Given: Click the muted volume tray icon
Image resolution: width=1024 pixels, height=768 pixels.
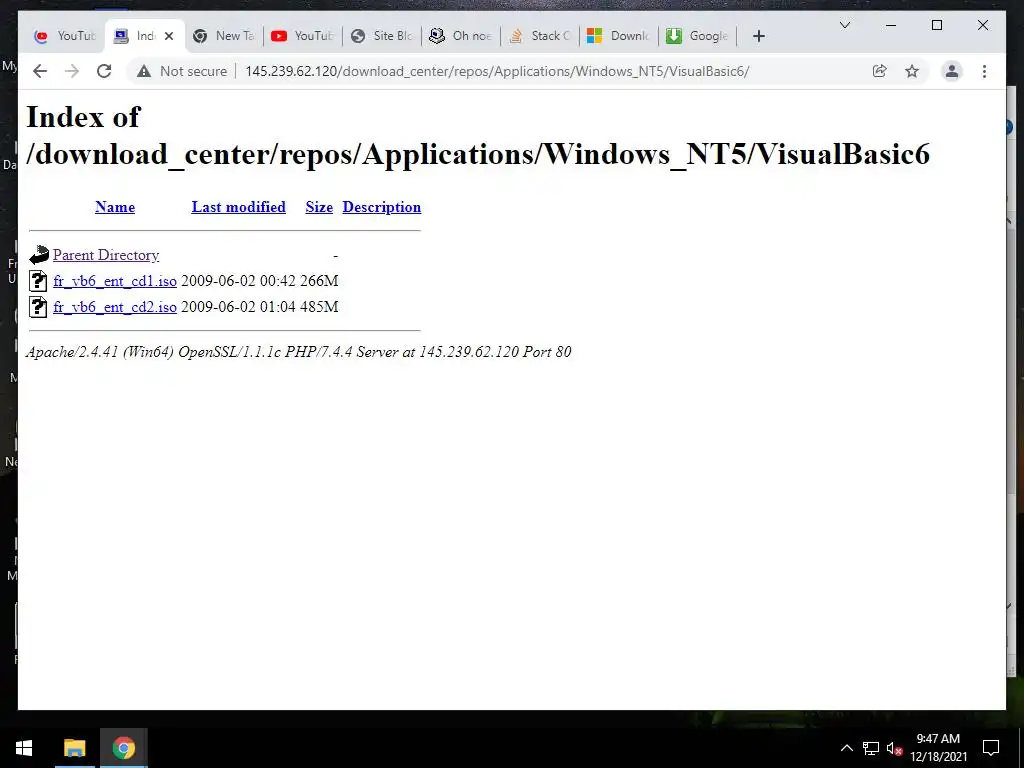Looking at the screenshot, I should click(894, 748).
